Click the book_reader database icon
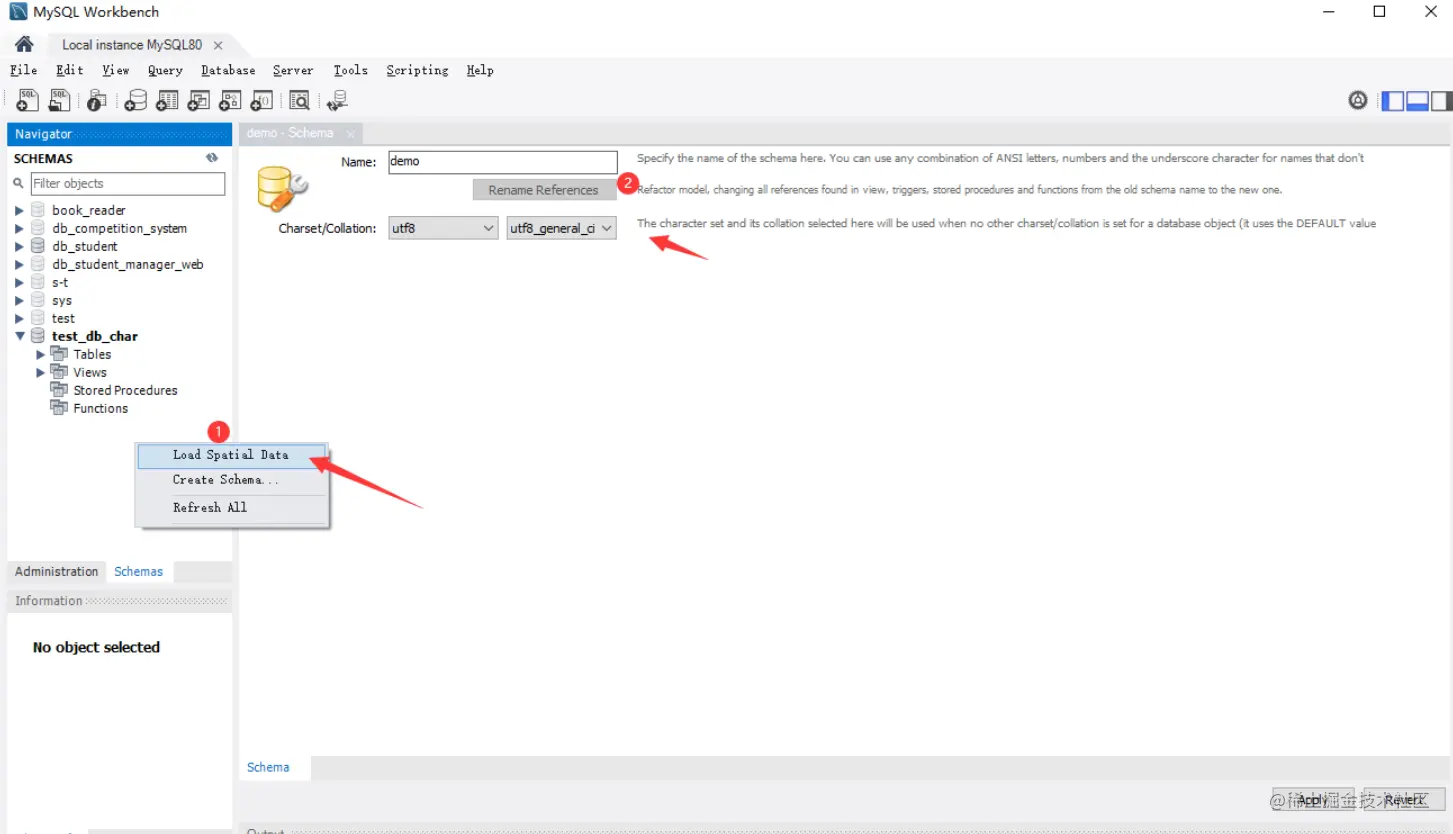1453x834 pixels. pyautogui.click(x=38, y=210)
